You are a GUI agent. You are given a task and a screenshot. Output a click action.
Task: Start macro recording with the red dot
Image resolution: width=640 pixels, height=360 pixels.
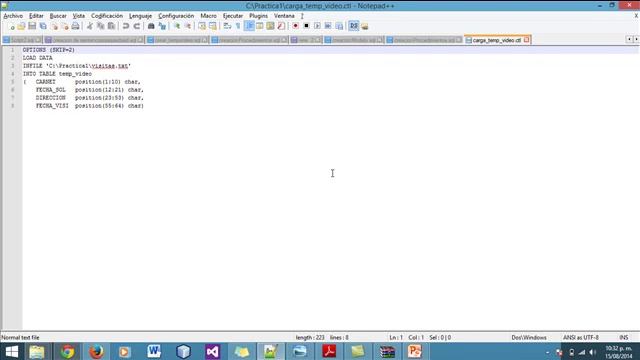tap(295, 26)
